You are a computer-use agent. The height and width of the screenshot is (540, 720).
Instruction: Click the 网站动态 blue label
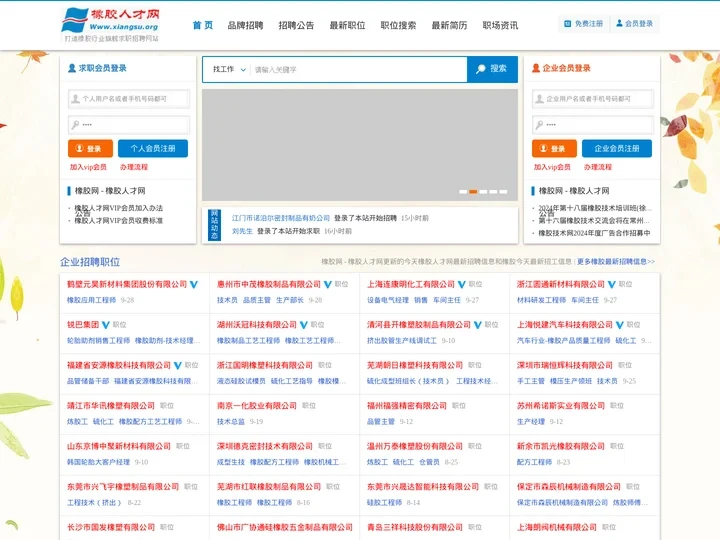(x=214, y=225)
